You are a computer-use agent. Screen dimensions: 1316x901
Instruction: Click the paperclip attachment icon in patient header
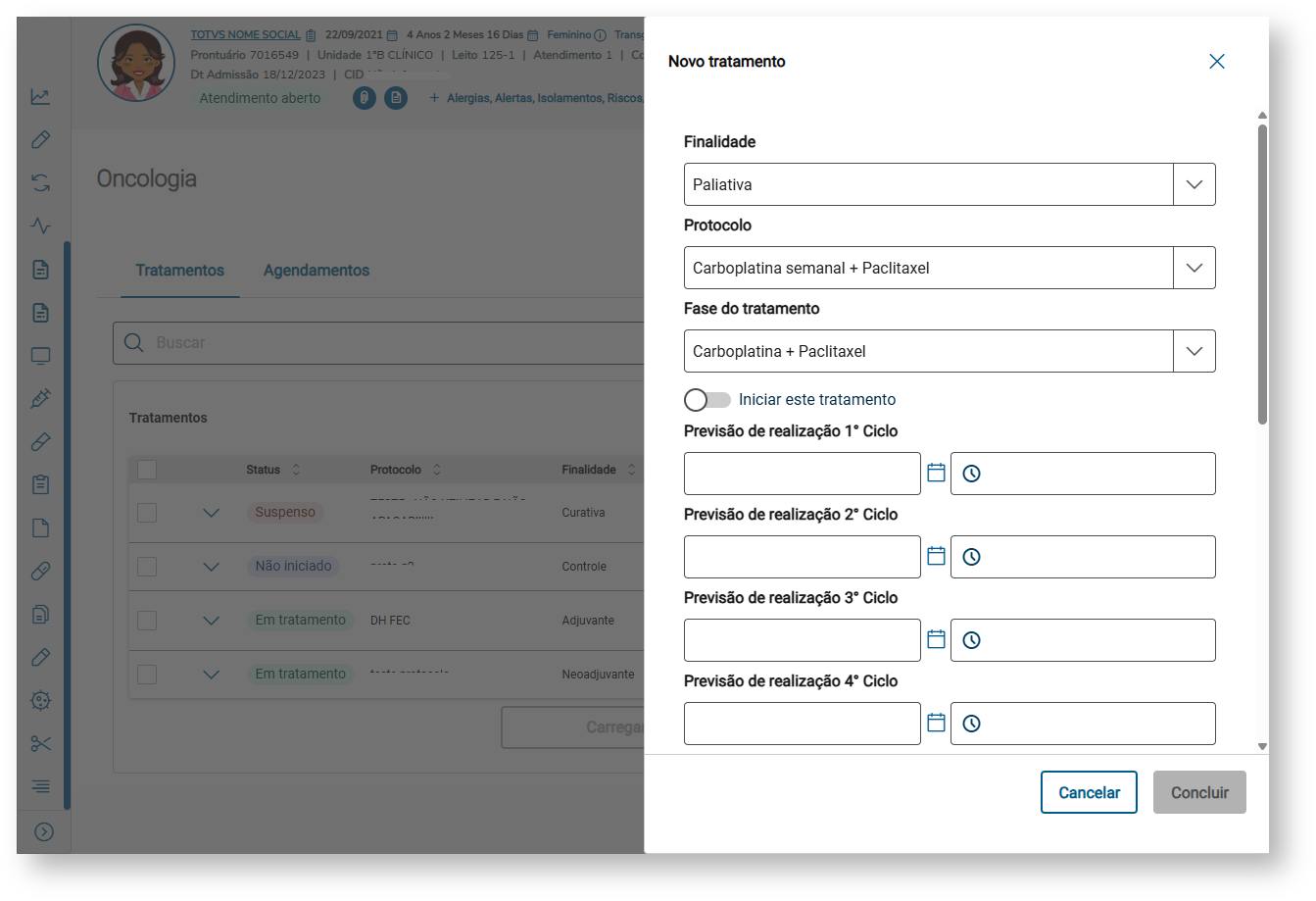click(365, 98)
